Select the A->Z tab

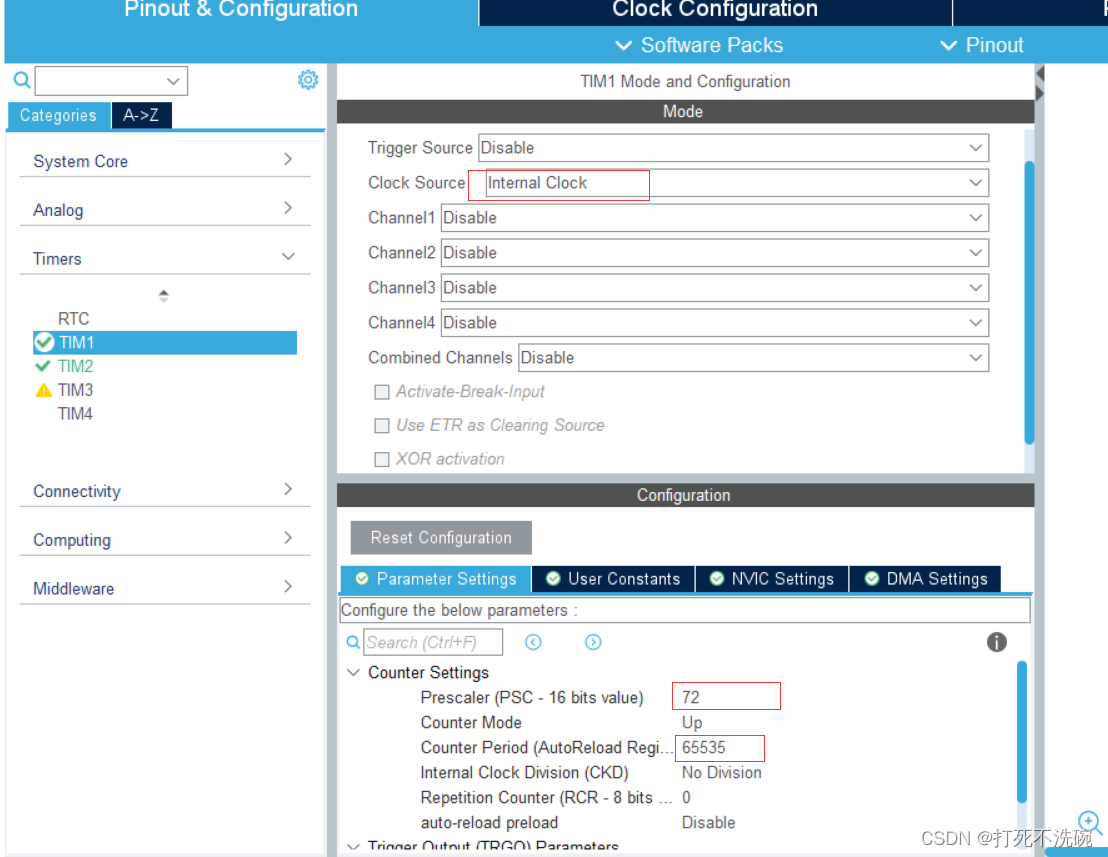pyautogui.click(x=141, y=115)
